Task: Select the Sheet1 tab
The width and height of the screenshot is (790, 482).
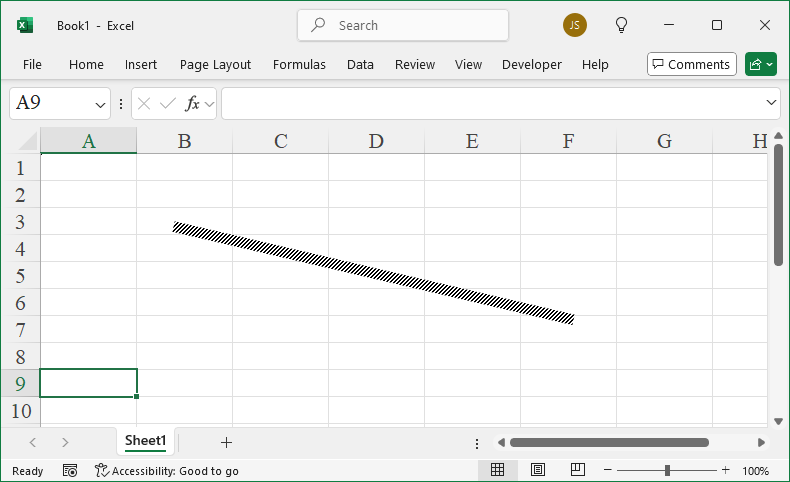Action: point(145,441)
